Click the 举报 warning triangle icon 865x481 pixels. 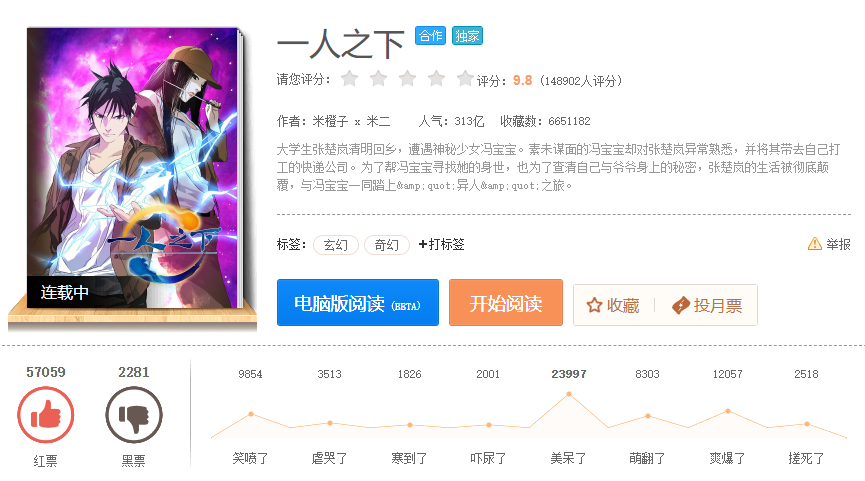click(x=815, y=244)
